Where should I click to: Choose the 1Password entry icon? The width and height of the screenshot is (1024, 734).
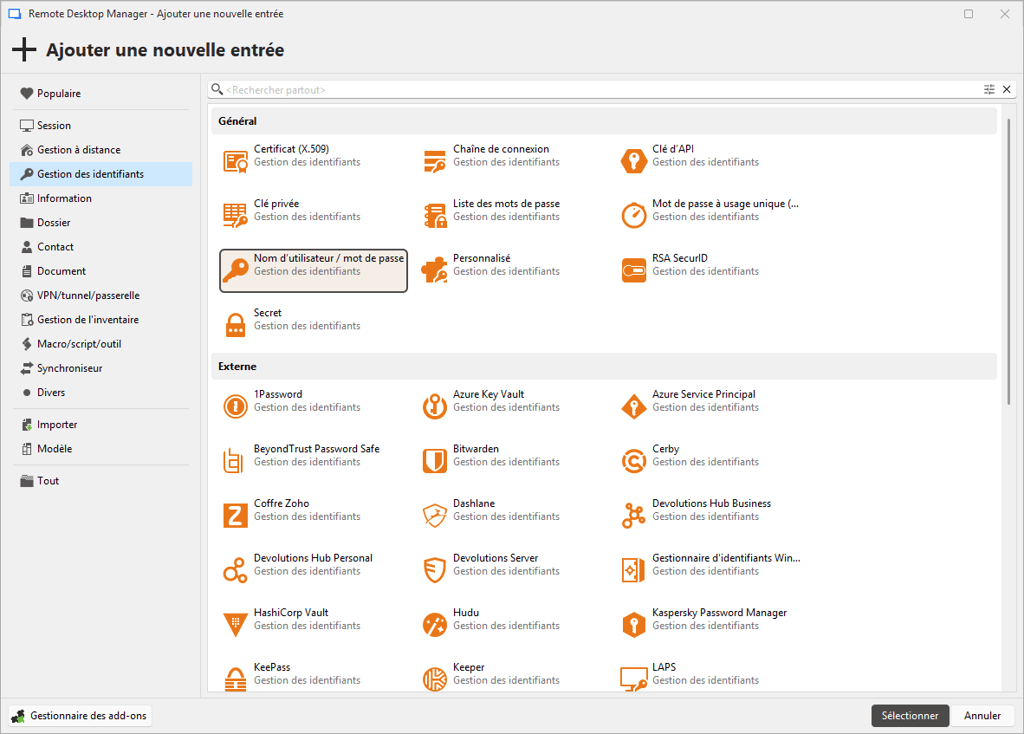[235, 407]
